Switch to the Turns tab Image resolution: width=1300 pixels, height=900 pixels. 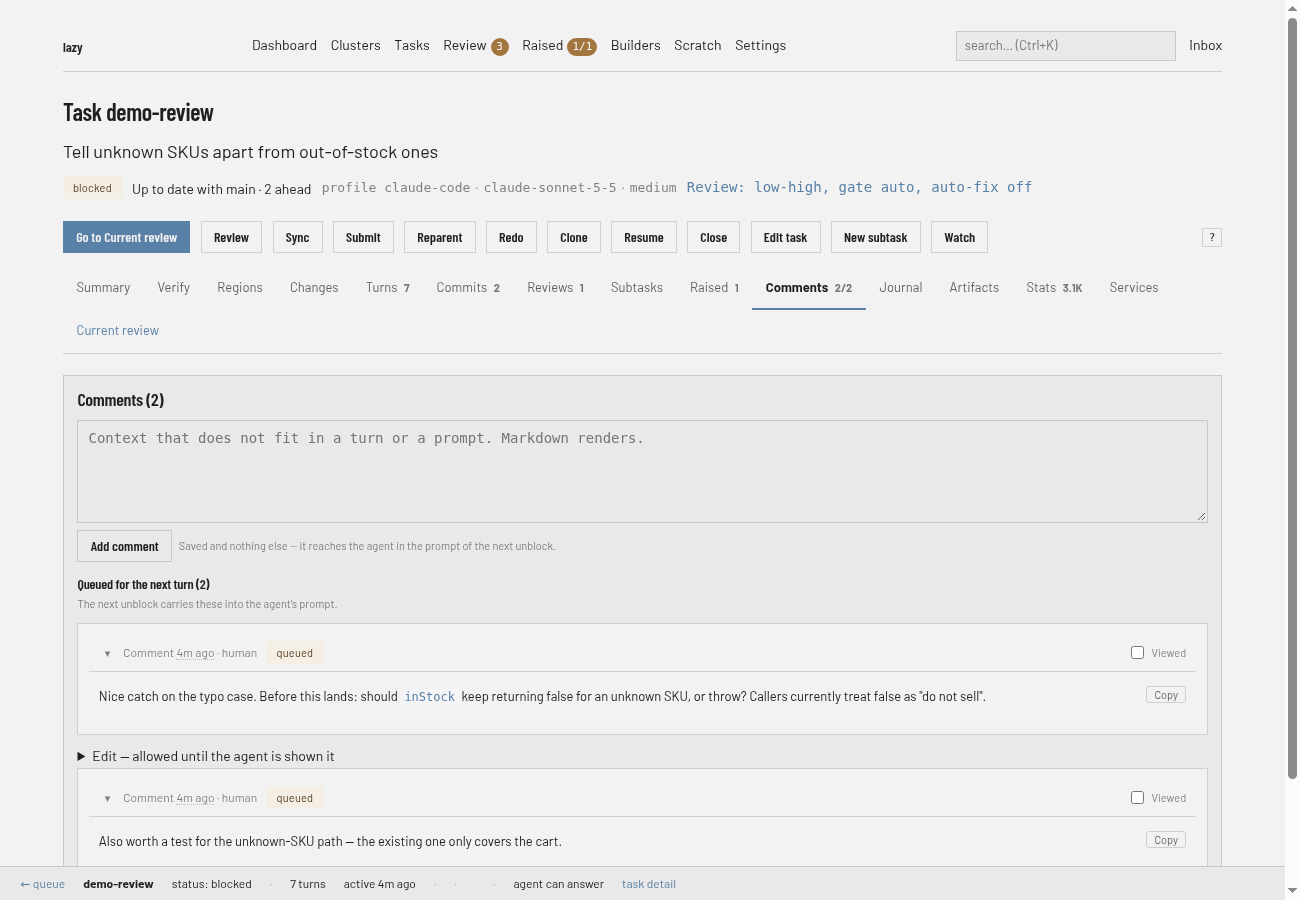coord(388,287)
